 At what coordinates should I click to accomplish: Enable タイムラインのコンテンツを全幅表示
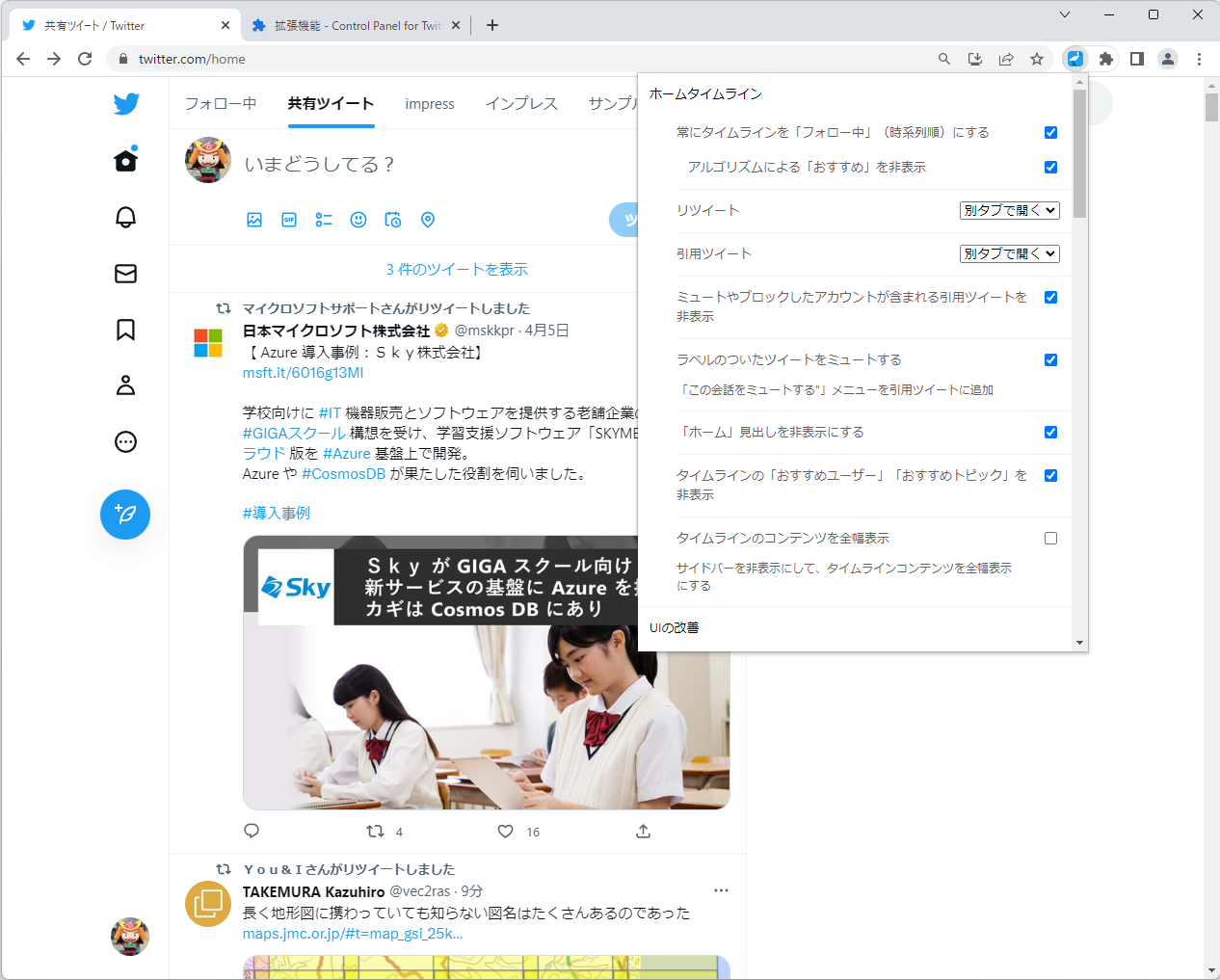[1050, 538]
